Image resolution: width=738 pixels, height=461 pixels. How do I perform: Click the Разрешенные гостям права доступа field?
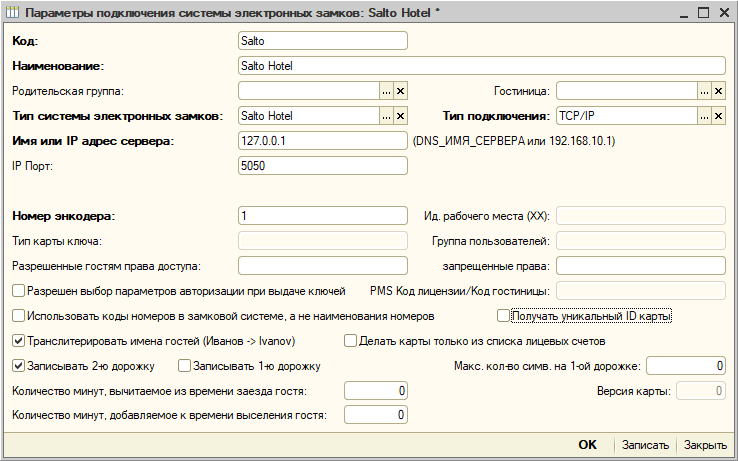pos(322,266)
